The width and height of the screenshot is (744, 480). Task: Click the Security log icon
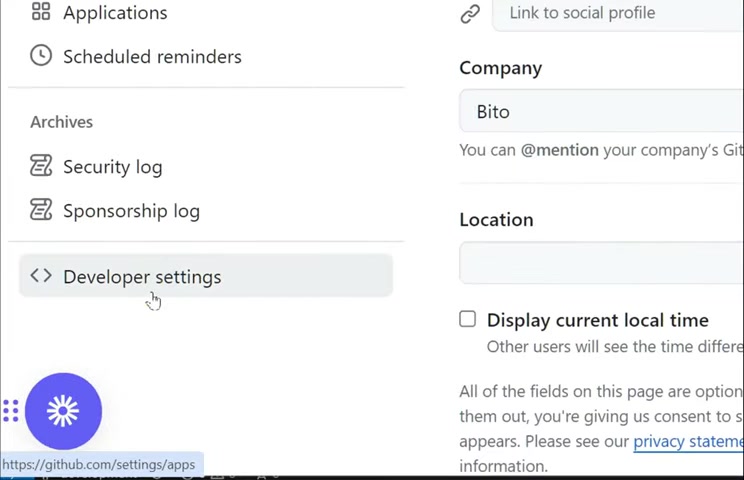41,166
